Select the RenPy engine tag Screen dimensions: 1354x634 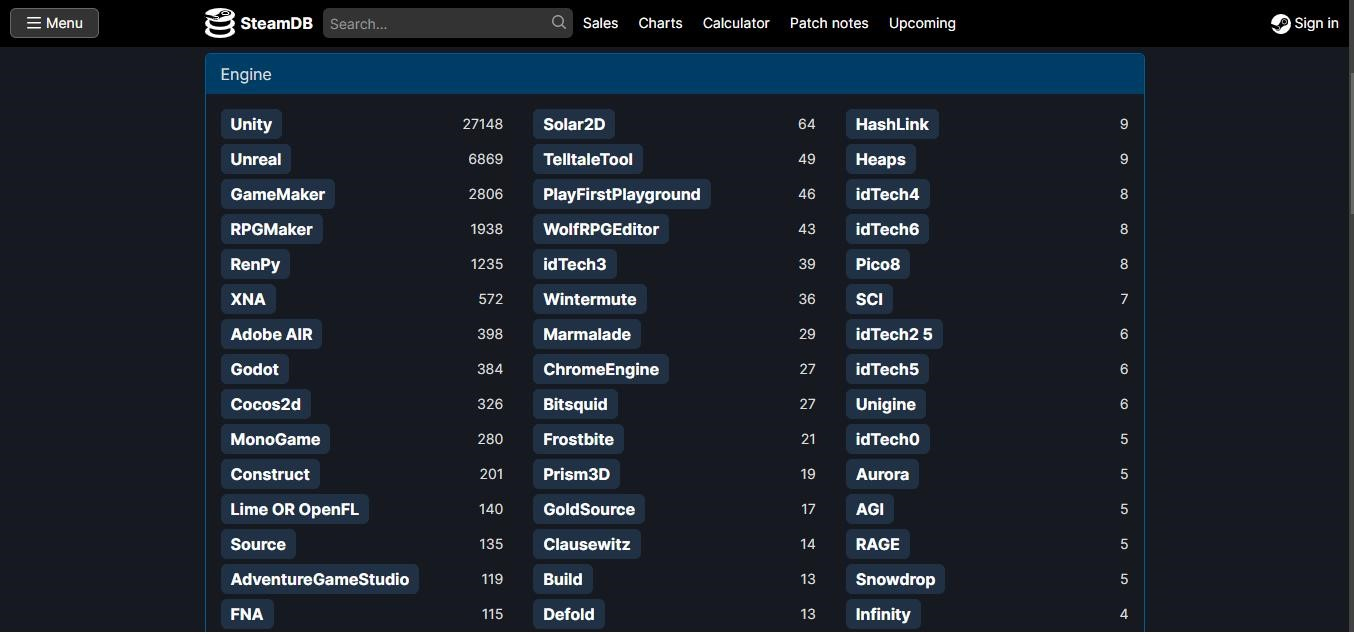point(255,264)
